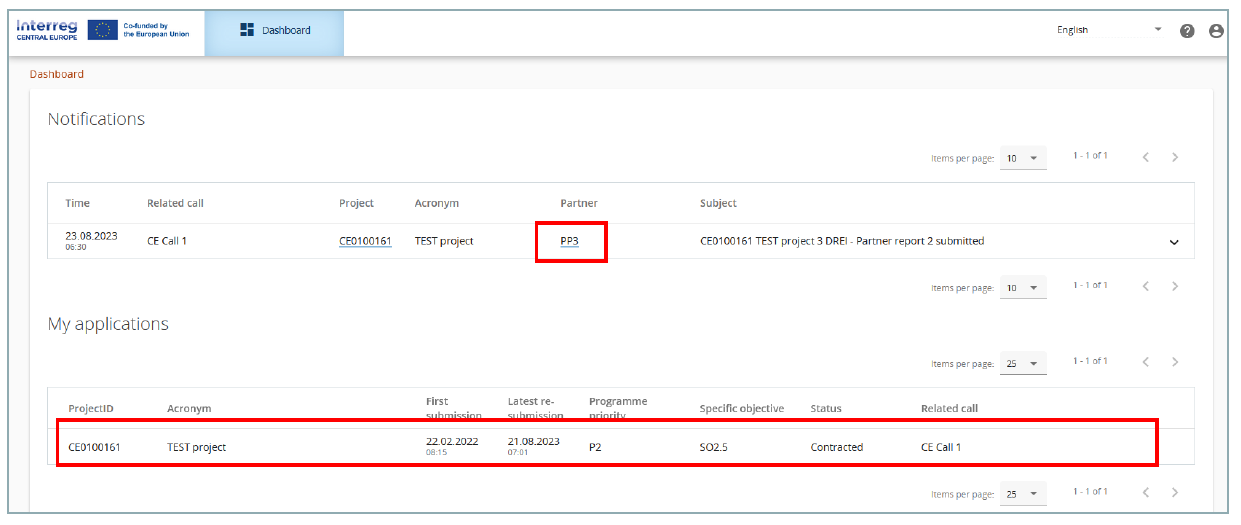Click the SO2.5 specific objective cell
The image size is (1241, 525).
tap(714, 447)
